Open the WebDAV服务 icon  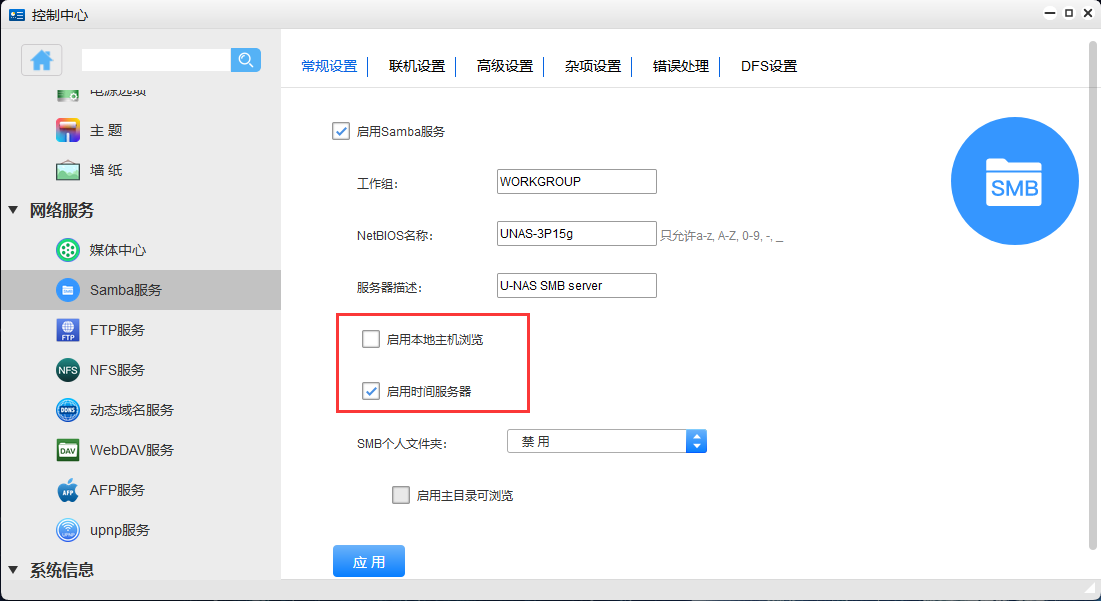click(68, 450)
